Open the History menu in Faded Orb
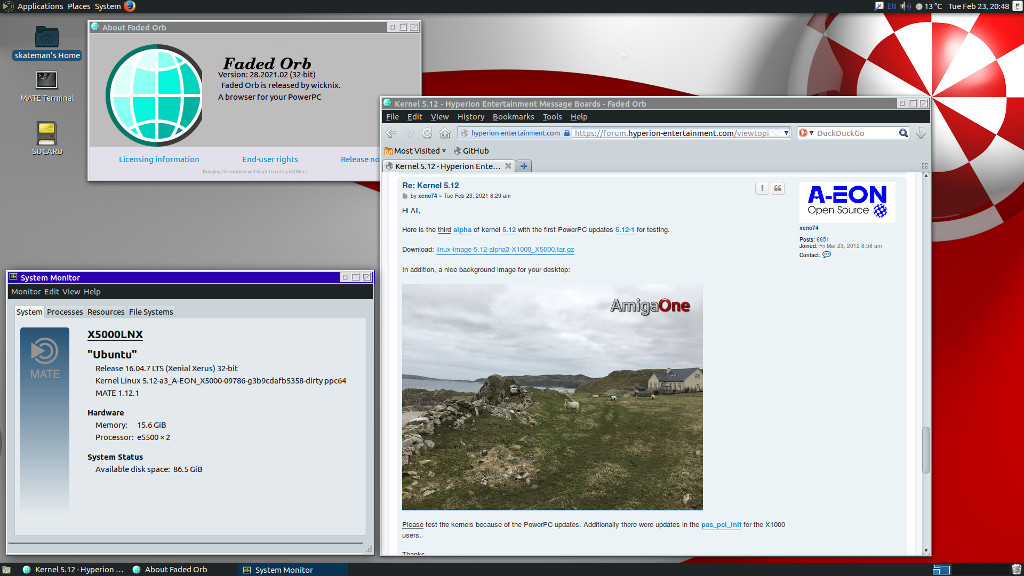This screenshot has height=576, width=1024. click(x=471, y=117)
